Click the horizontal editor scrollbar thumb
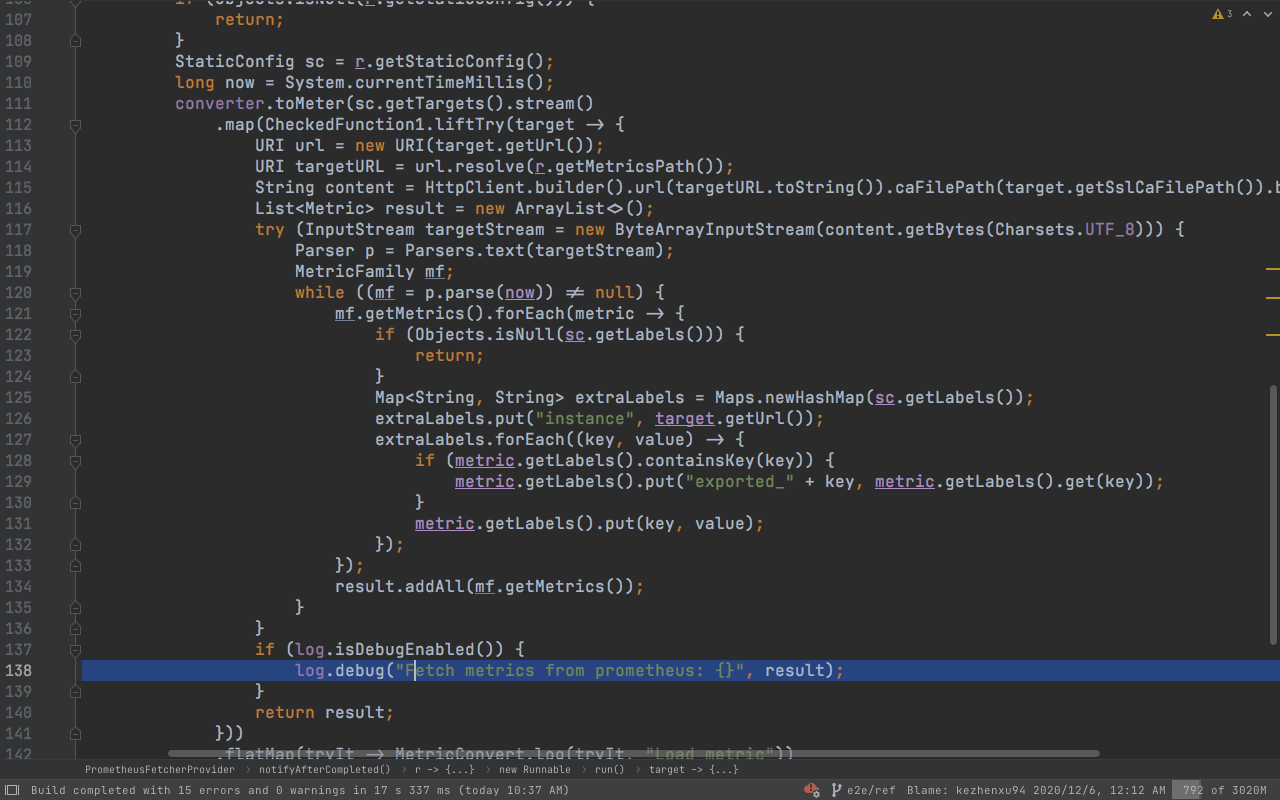The image size is (1280, 800). click(633, 753)
